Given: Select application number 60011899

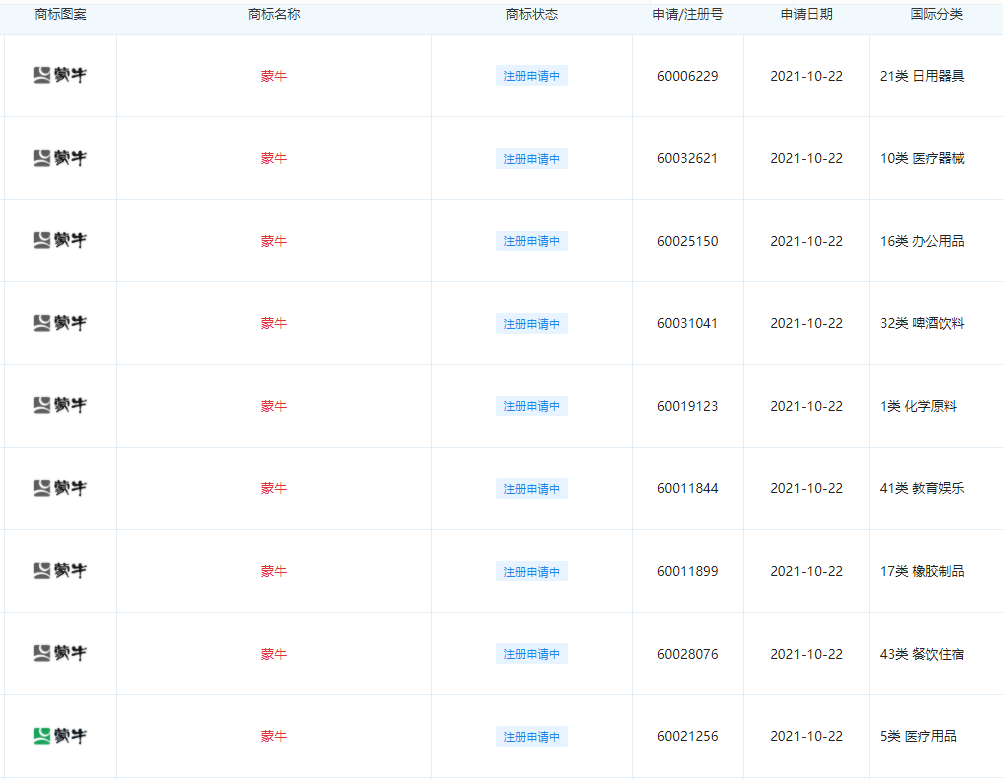Looking at the screenshot, I should pos(688,571).
